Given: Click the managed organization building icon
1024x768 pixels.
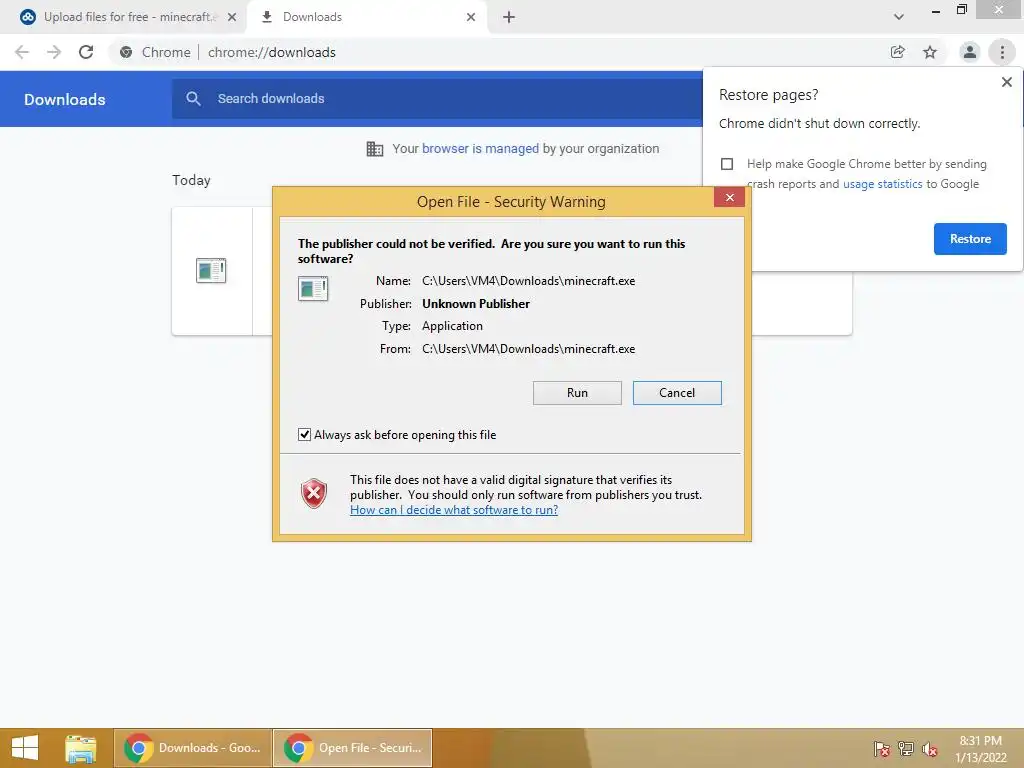Looking at the screenshot, I should click(x=375, y=149).
